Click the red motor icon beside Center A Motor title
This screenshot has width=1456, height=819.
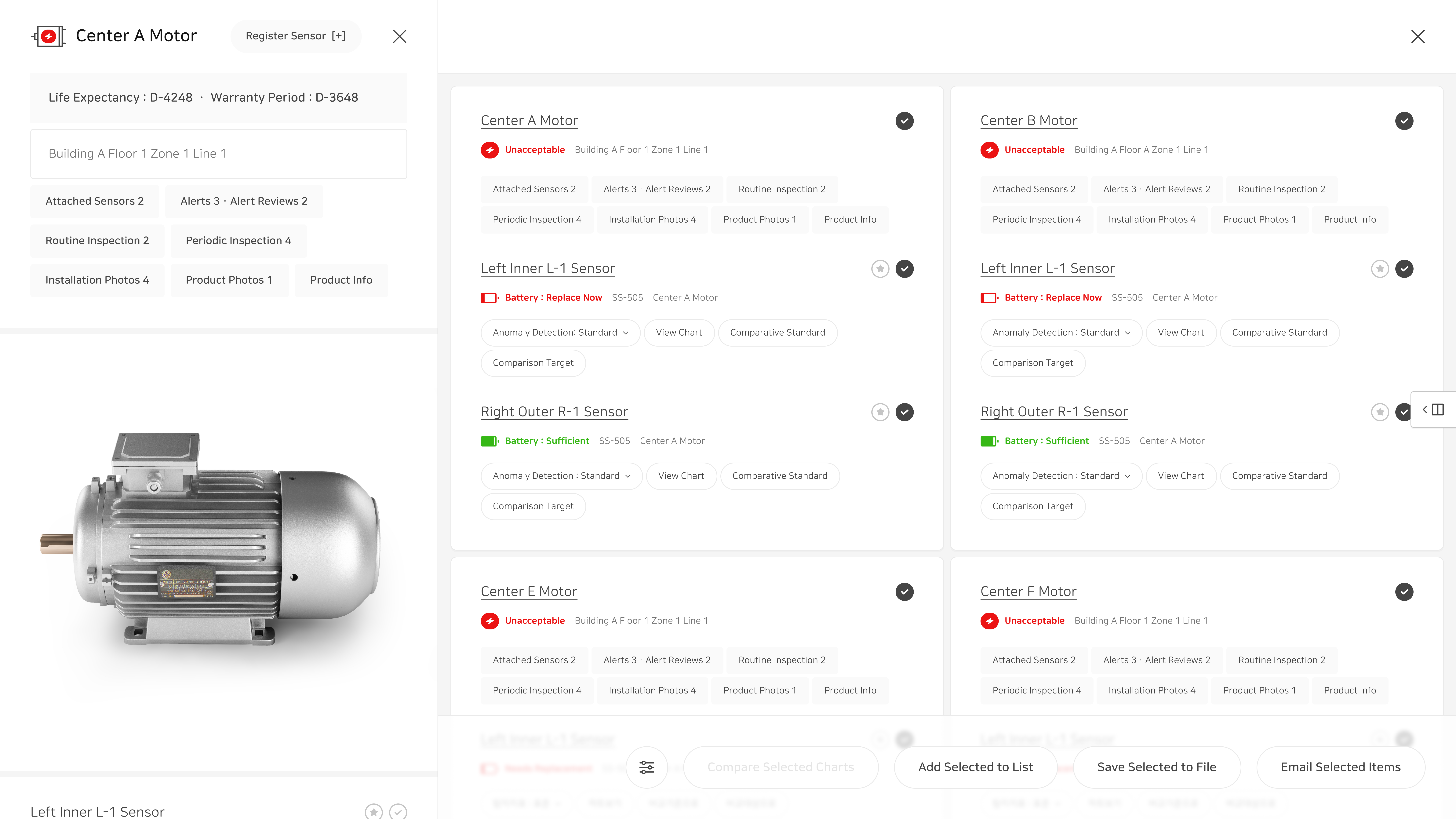coord(49,36)
